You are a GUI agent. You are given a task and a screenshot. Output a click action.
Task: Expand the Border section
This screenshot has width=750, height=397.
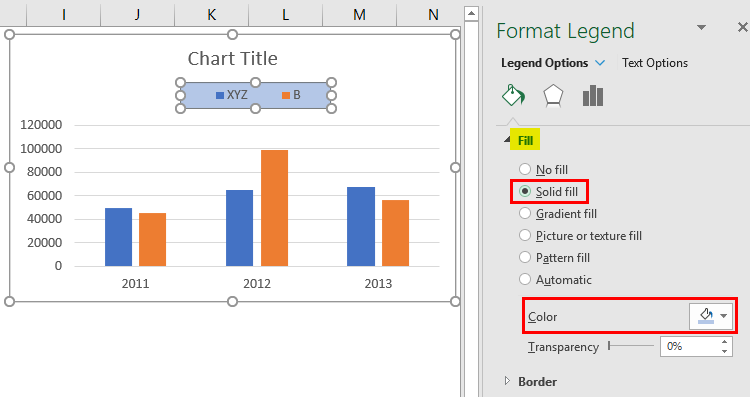coord(507,381)
